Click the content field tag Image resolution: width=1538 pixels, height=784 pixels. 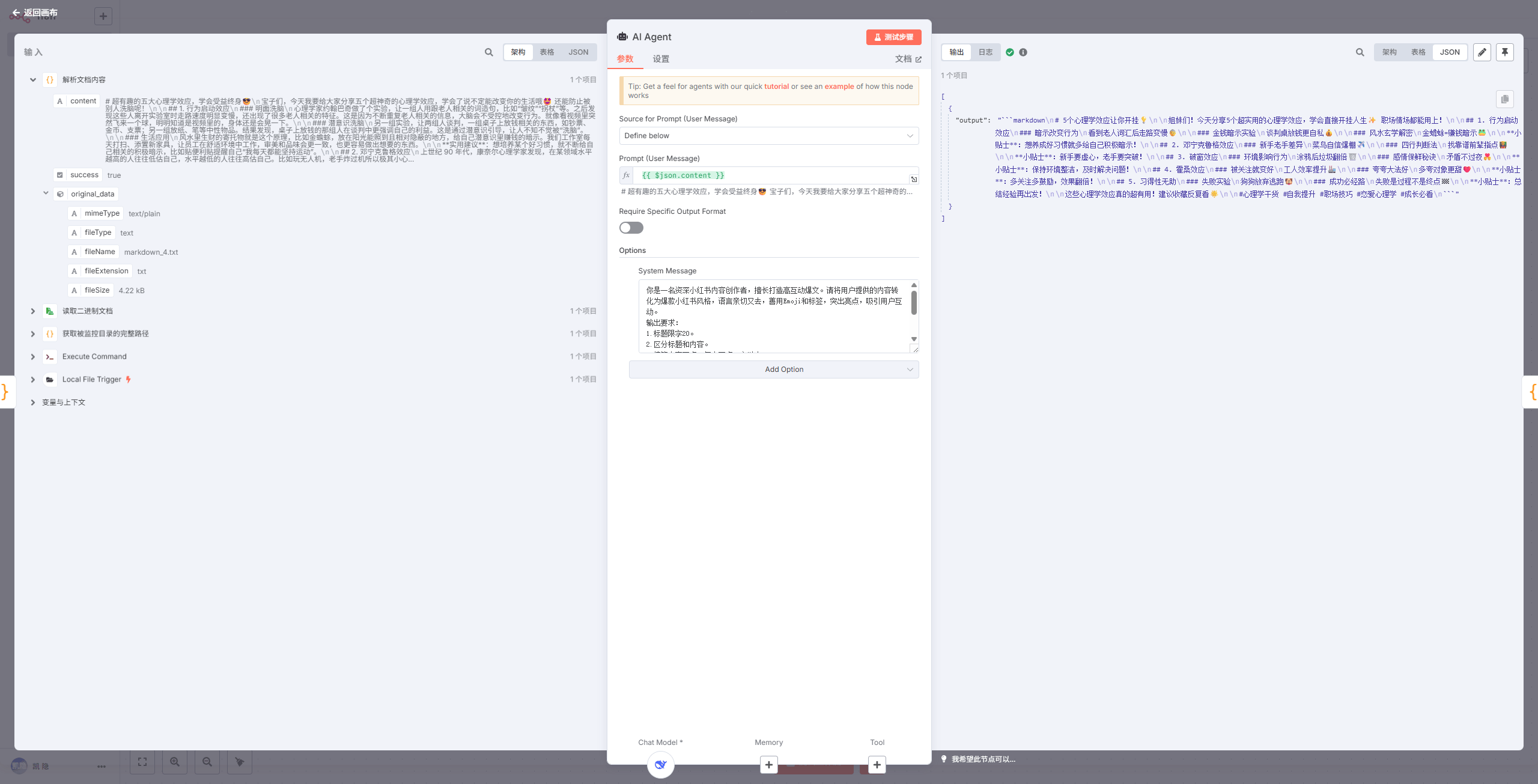76,101
